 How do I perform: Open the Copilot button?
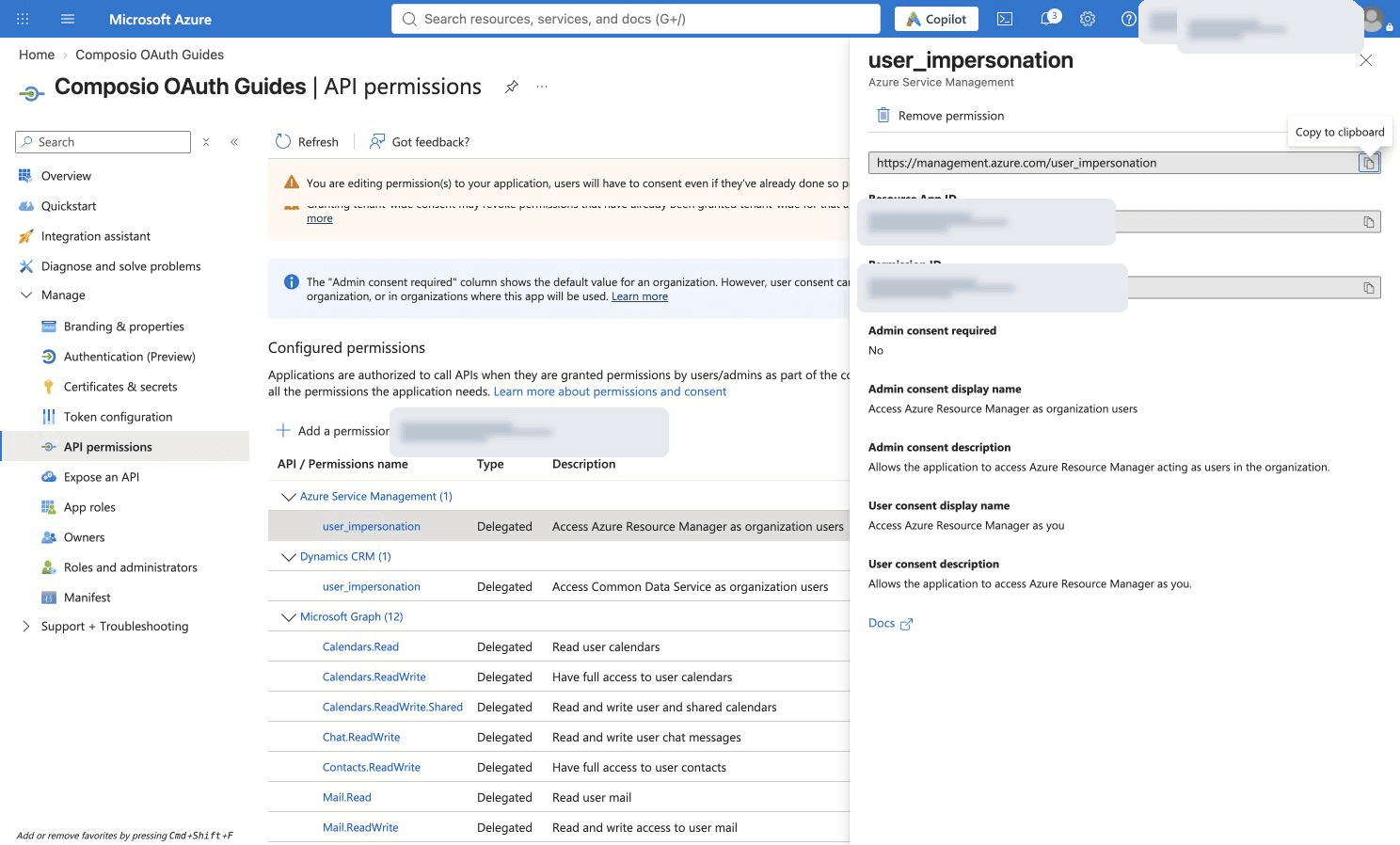point(936,19)
